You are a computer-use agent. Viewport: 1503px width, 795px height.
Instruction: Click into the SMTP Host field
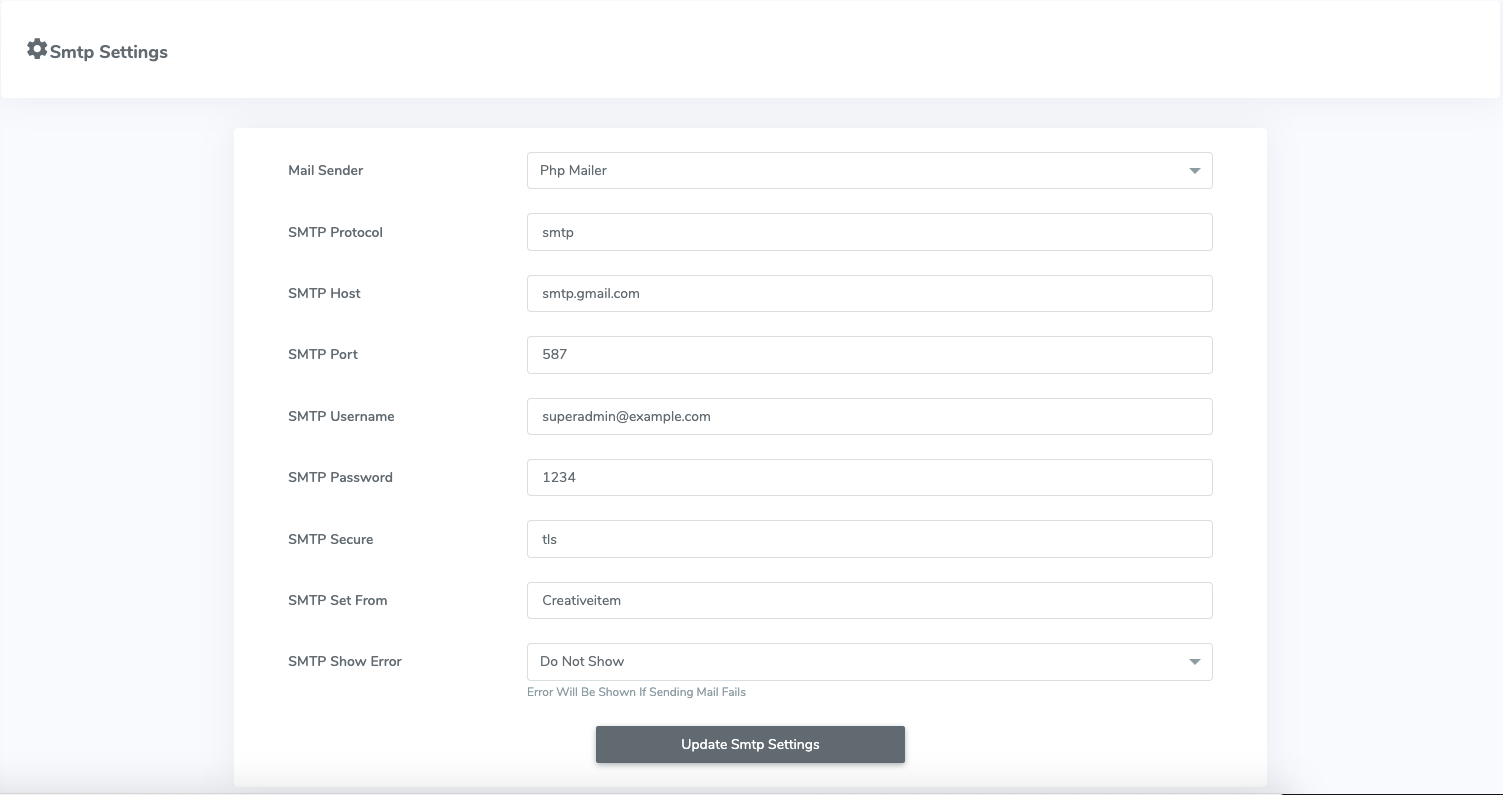[868, 294]
